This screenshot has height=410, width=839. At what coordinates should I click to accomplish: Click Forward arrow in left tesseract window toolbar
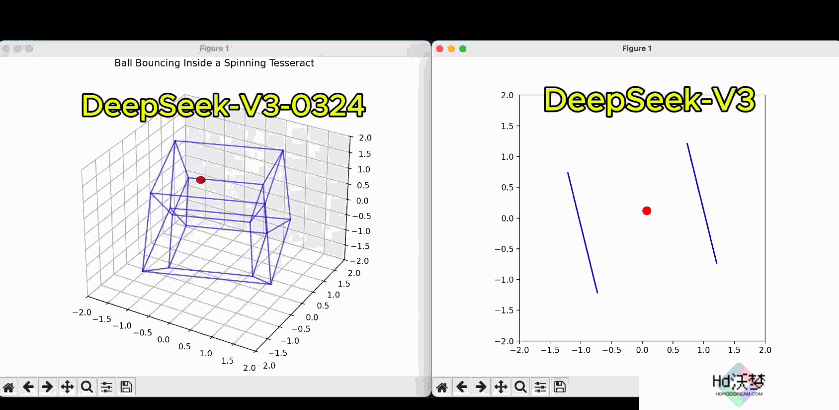(48, 386)
